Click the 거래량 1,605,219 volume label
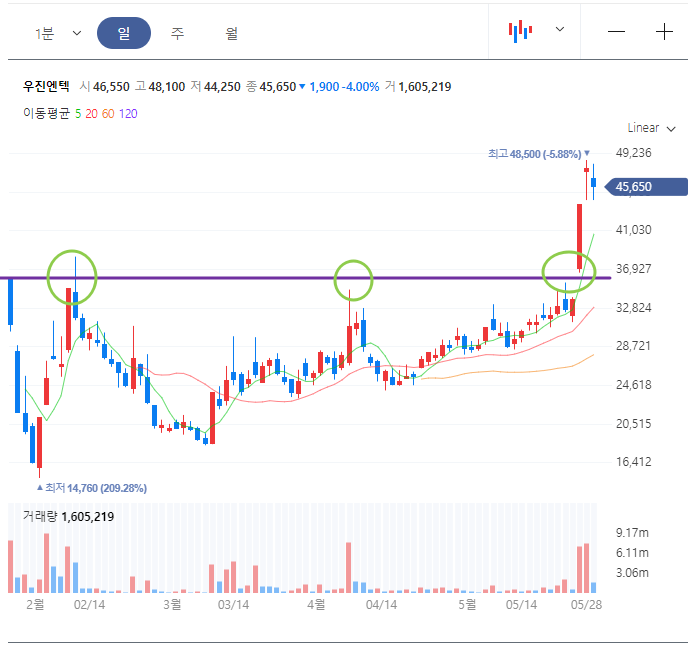This screenshot has width=692, height=648. coord(68,516)
